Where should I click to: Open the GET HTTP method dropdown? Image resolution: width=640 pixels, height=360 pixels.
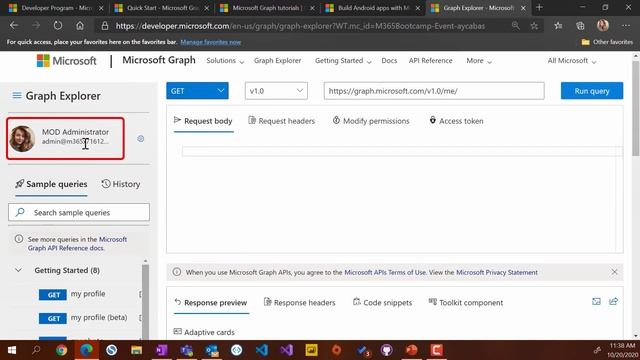pyautogui.click(x=197, y=91)
